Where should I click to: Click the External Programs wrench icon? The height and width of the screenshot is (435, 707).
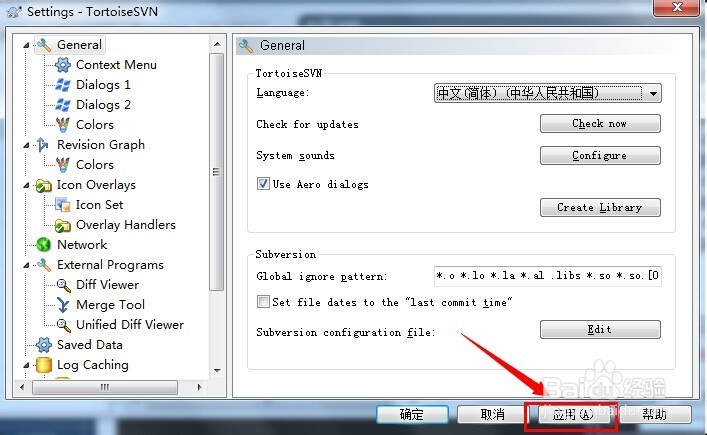click(x=44, y=265)
